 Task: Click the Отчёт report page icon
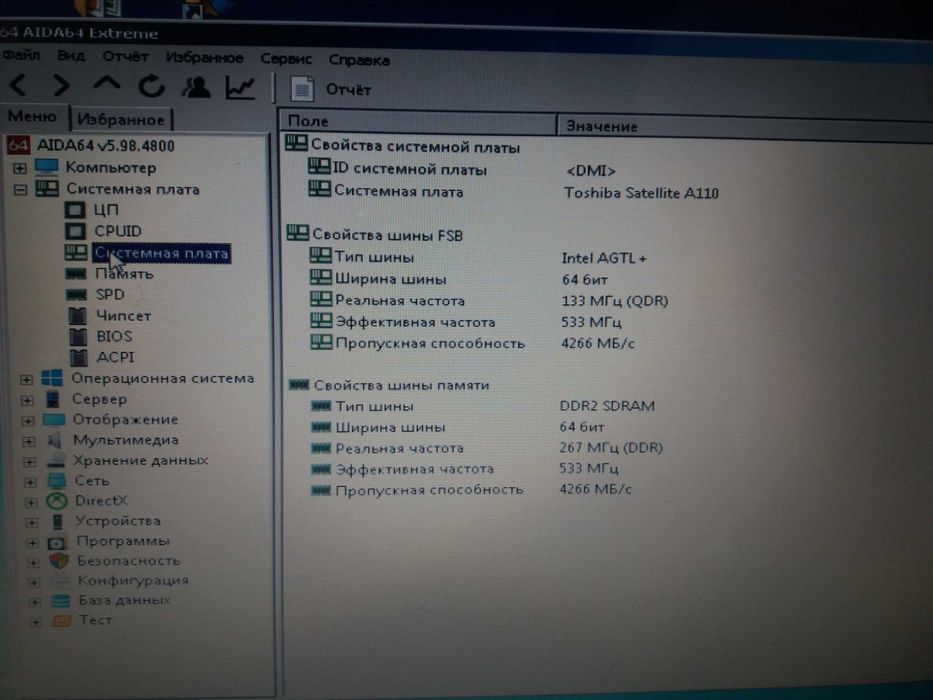pyautogui.click(x=302, y=89)
